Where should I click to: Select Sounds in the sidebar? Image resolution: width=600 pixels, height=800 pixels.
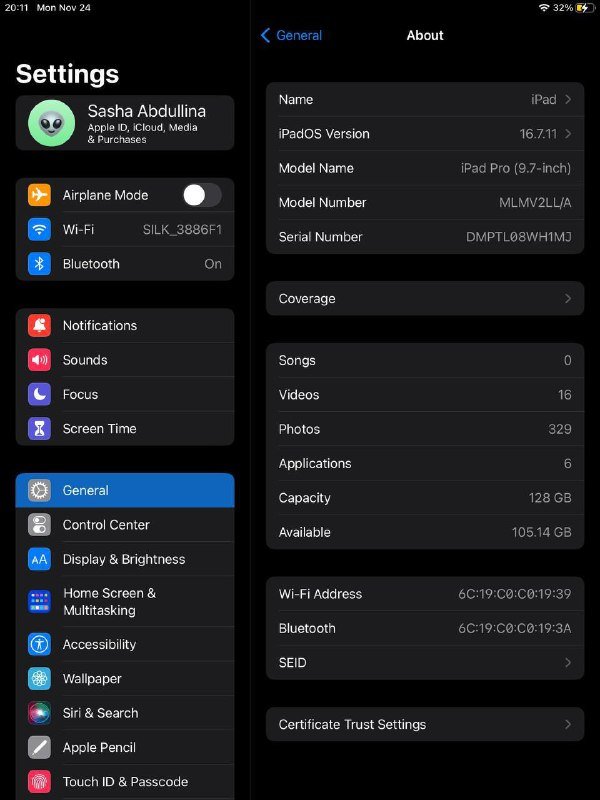(x=125, y=360)
